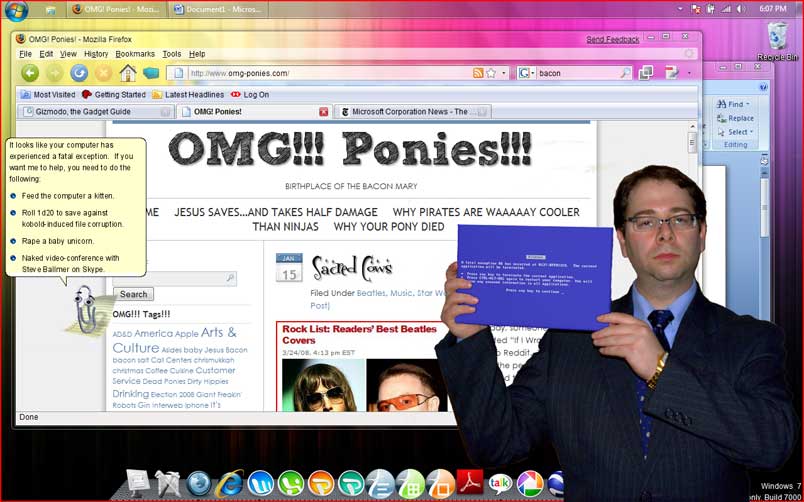Viewport: 804px width, 502px height.
Task: Open the Recycle Bin desktop icon
Action: tap(777, 41)
